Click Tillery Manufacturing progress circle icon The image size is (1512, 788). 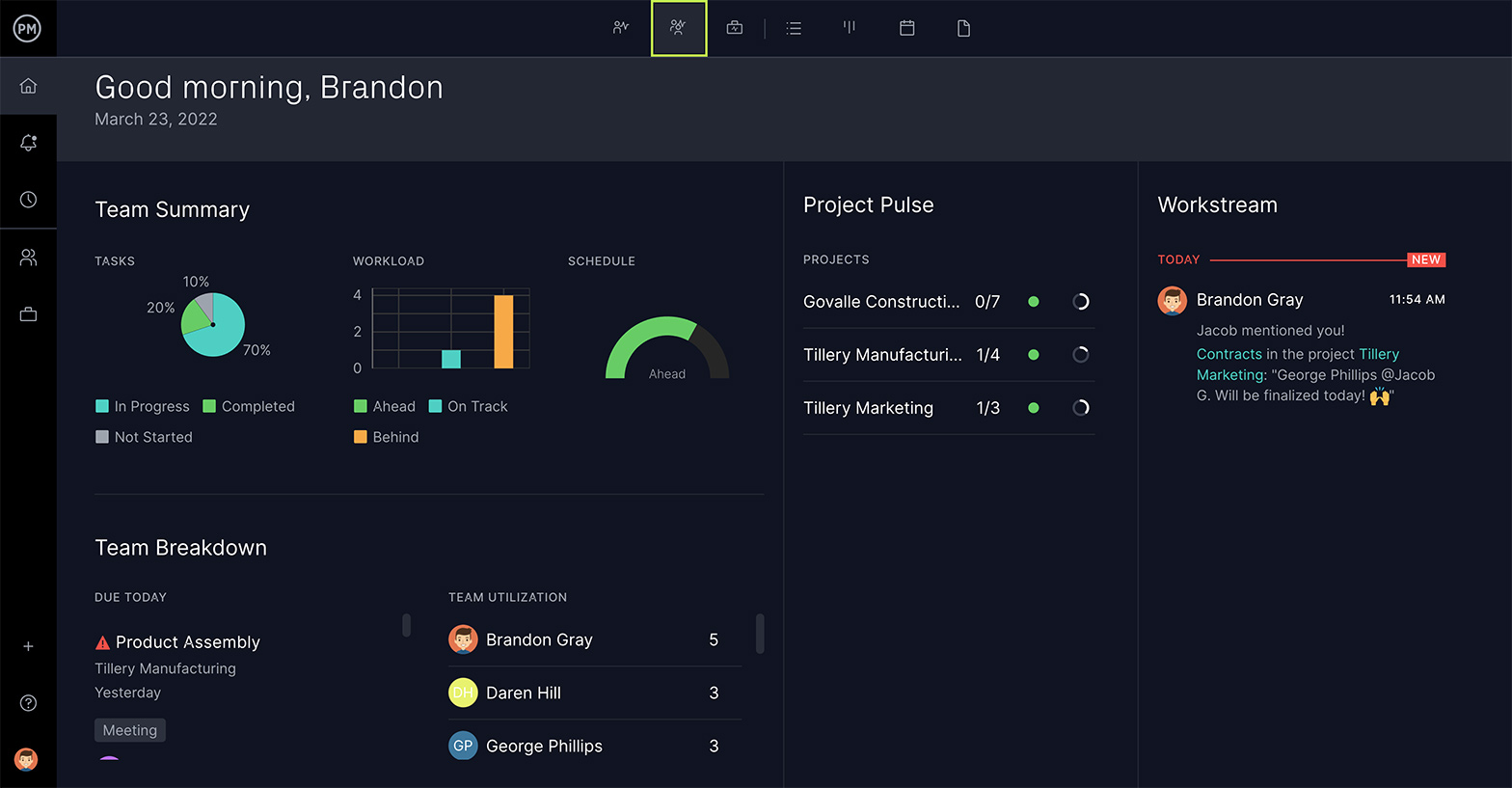[1081, 355]
